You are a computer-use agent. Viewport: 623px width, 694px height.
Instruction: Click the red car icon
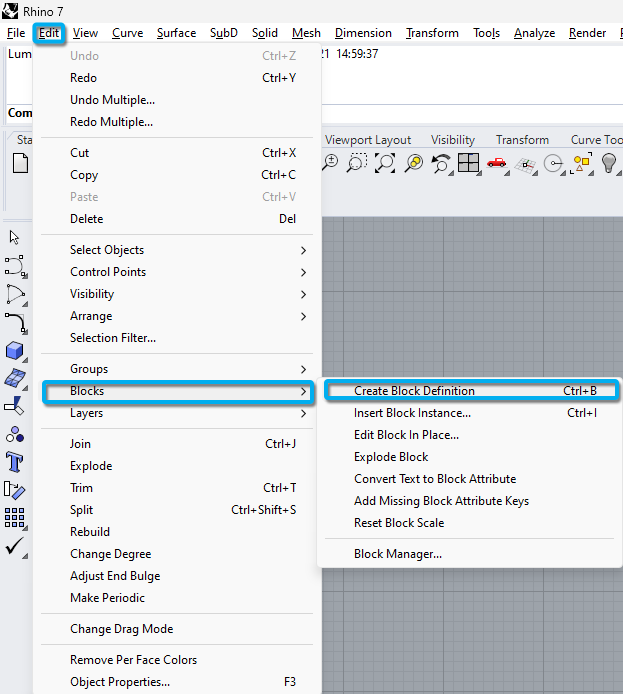497,163
